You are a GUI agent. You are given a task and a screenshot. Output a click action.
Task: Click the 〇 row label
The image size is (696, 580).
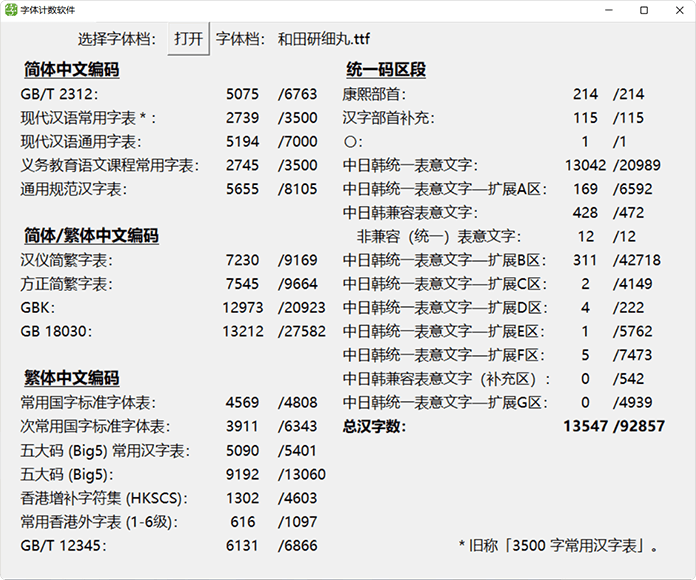click(x=353, y=142)
